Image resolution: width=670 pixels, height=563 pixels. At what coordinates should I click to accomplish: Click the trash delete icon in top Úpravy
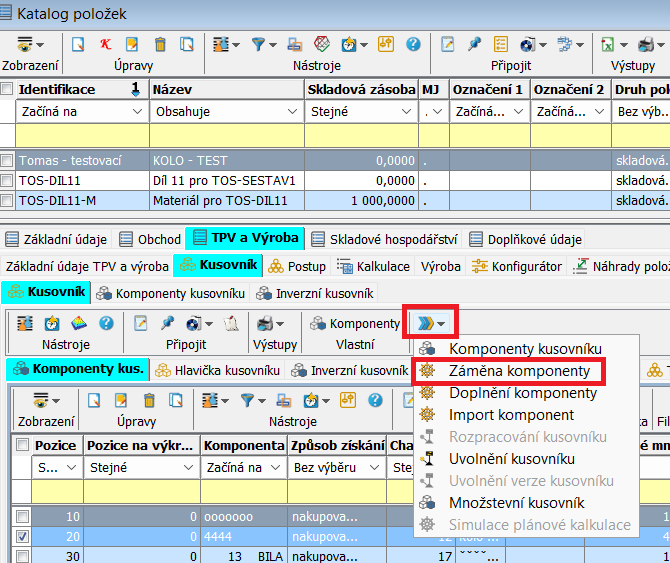(x=160, y=44)
